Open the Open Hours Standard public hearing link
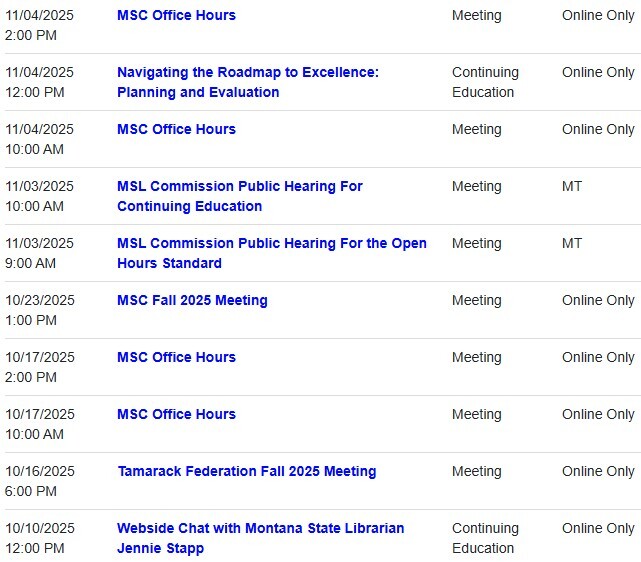 tap(271, 244)
